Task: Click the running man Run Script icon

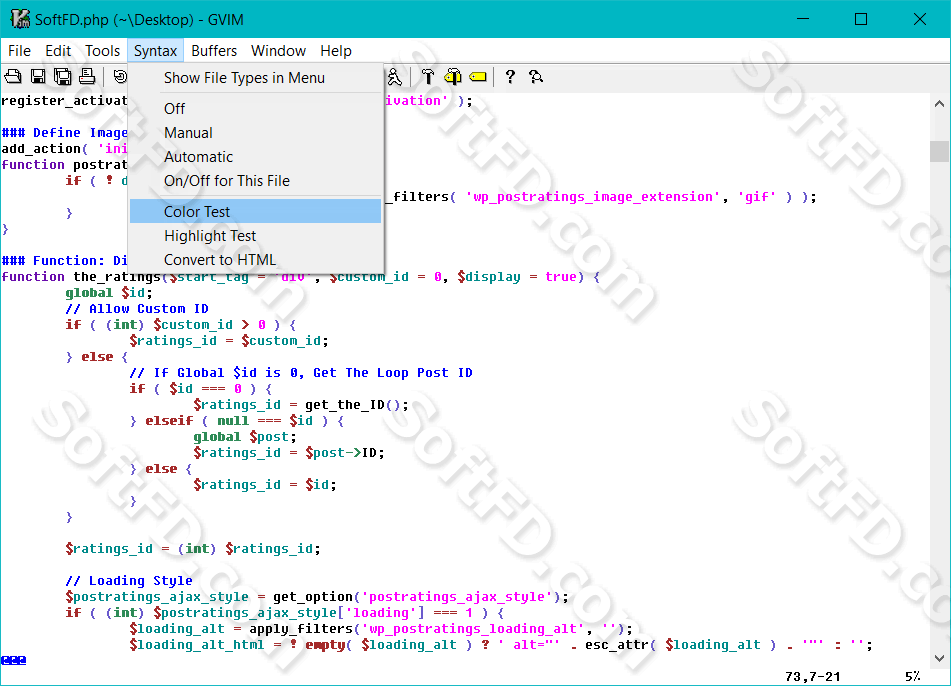Action: (x=394, y=76)
